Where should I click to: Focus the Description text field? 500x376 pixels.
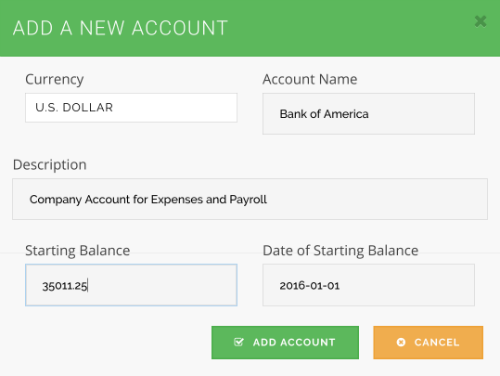tap(250, 199)
